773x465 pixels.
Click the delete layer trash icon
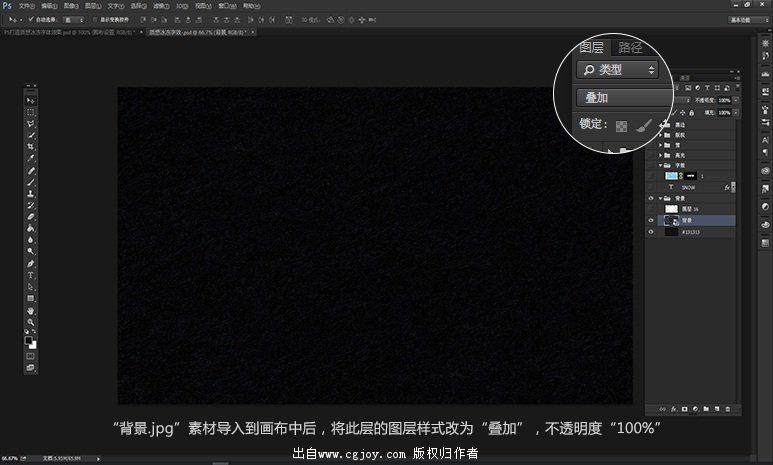(x=728, y=409)
